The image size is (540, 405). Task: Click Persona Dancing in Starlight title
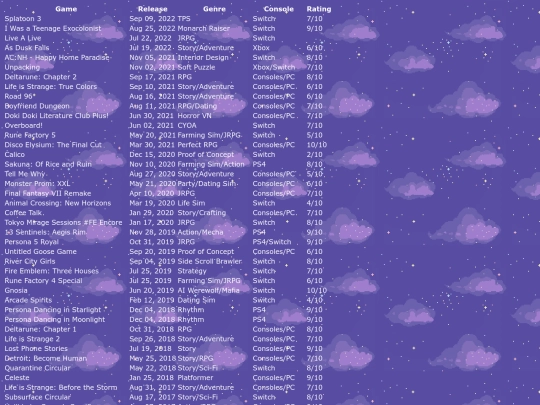53,310
